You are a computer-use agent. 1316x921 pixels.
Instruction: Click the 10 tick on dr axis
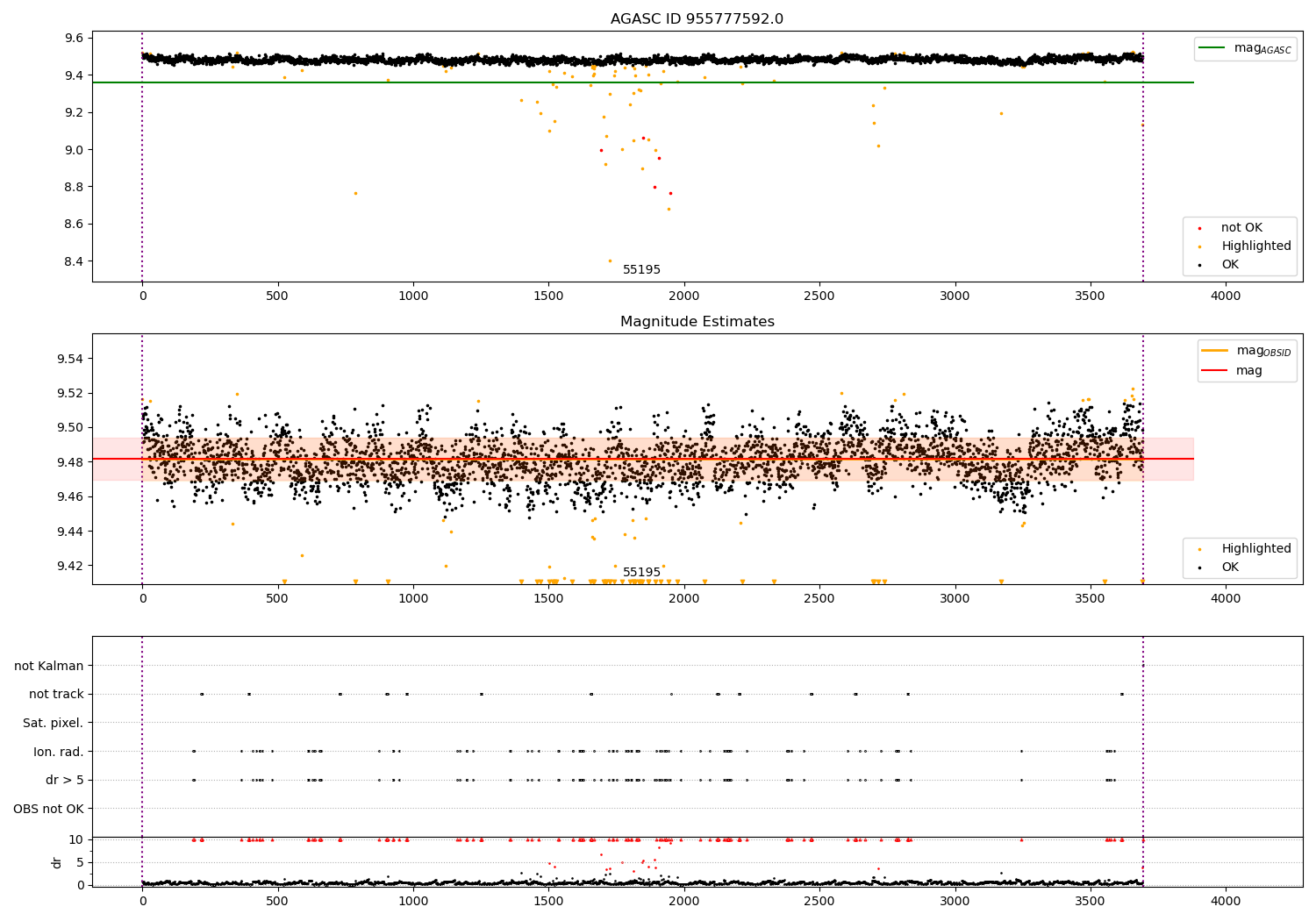tap(77, 839)
